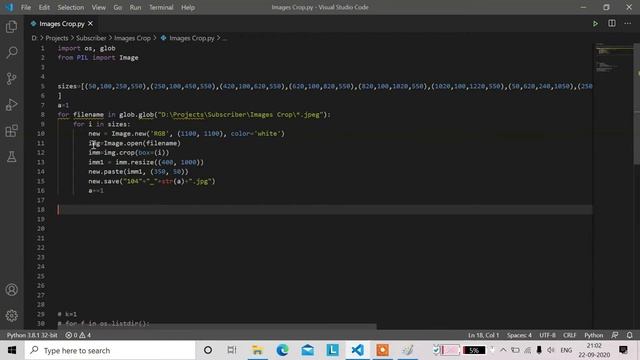Open Microsoft Edge from taskbar
640x360 pixels.
(282, 350)
